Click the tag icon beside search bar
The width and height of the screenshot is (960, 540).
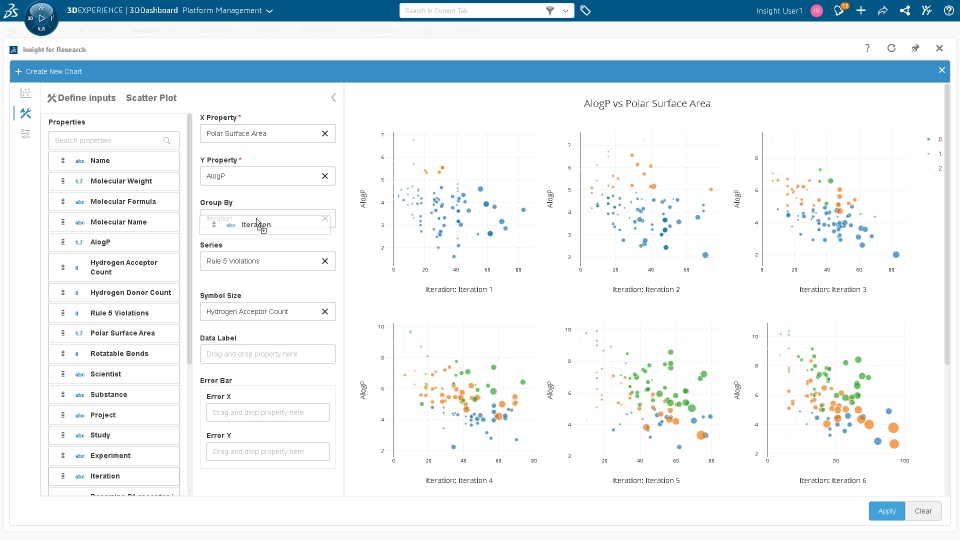click(585, 10)
